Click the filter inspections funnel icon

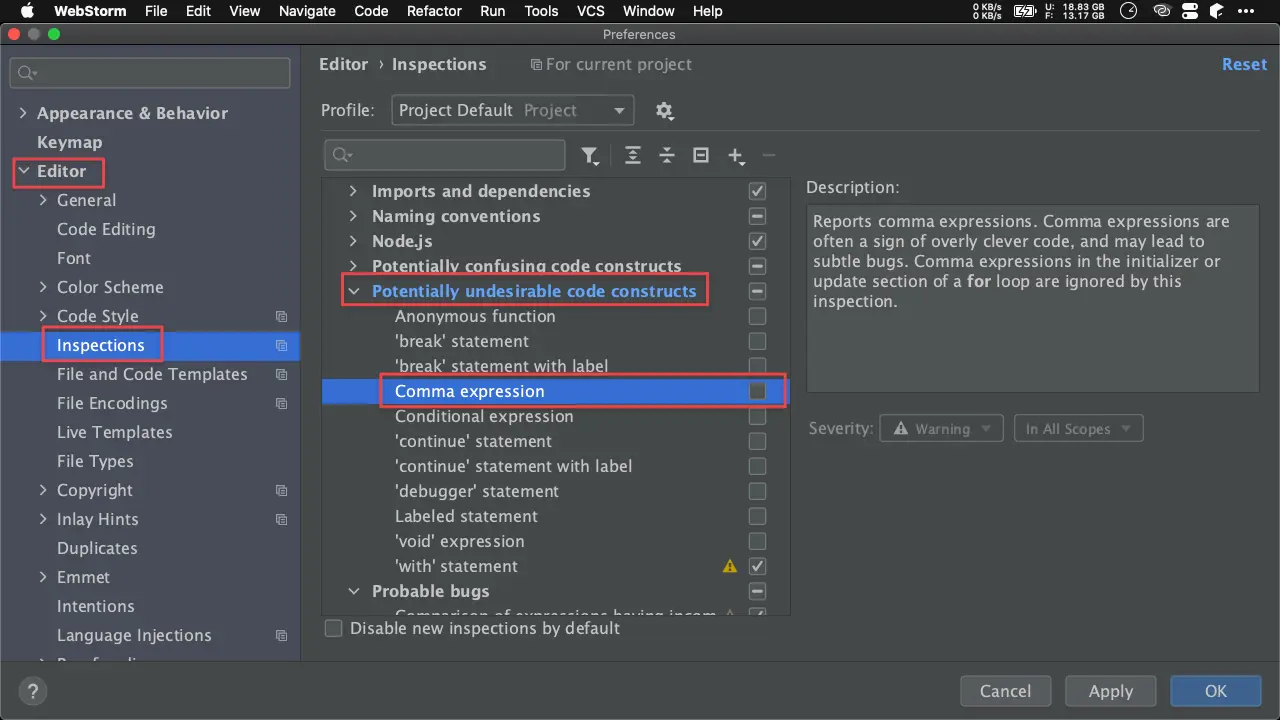point(590,156)
